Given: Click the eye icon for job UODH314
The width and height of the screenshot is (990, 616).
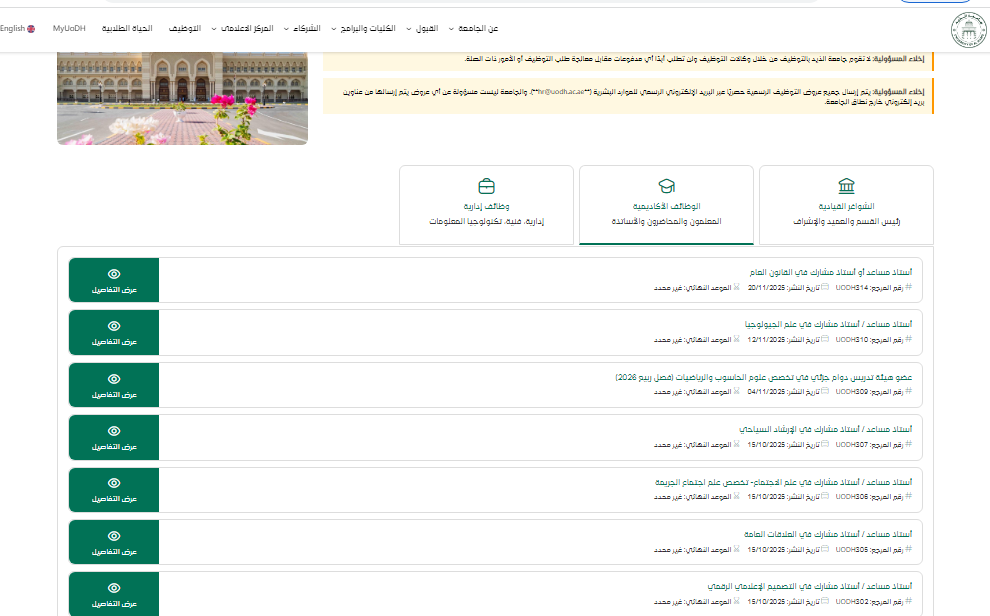Looking at the screenshot, I should pyautogui.click(x=114, y=273).
